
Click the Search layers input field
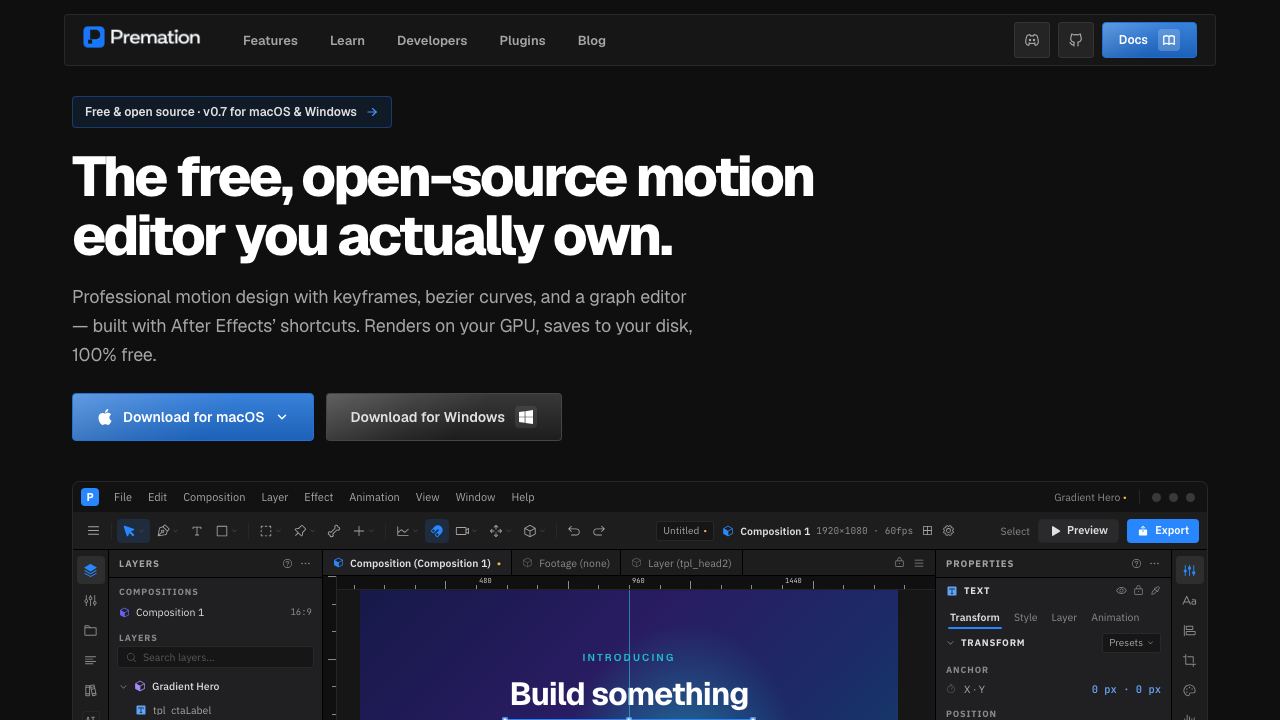[x=216, y=657]
